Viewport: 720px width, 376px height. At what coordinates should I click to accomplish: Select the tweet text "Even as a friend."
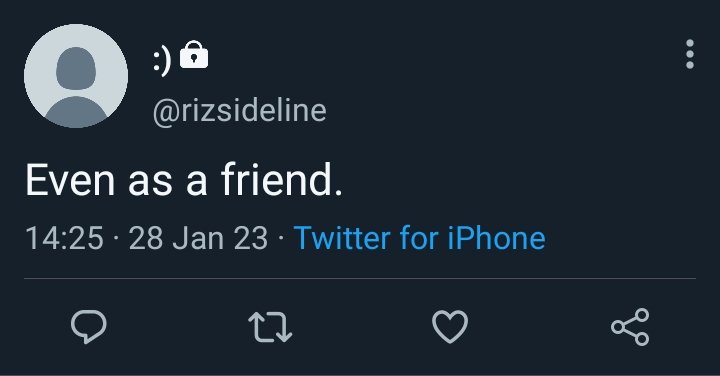point(184,180)
